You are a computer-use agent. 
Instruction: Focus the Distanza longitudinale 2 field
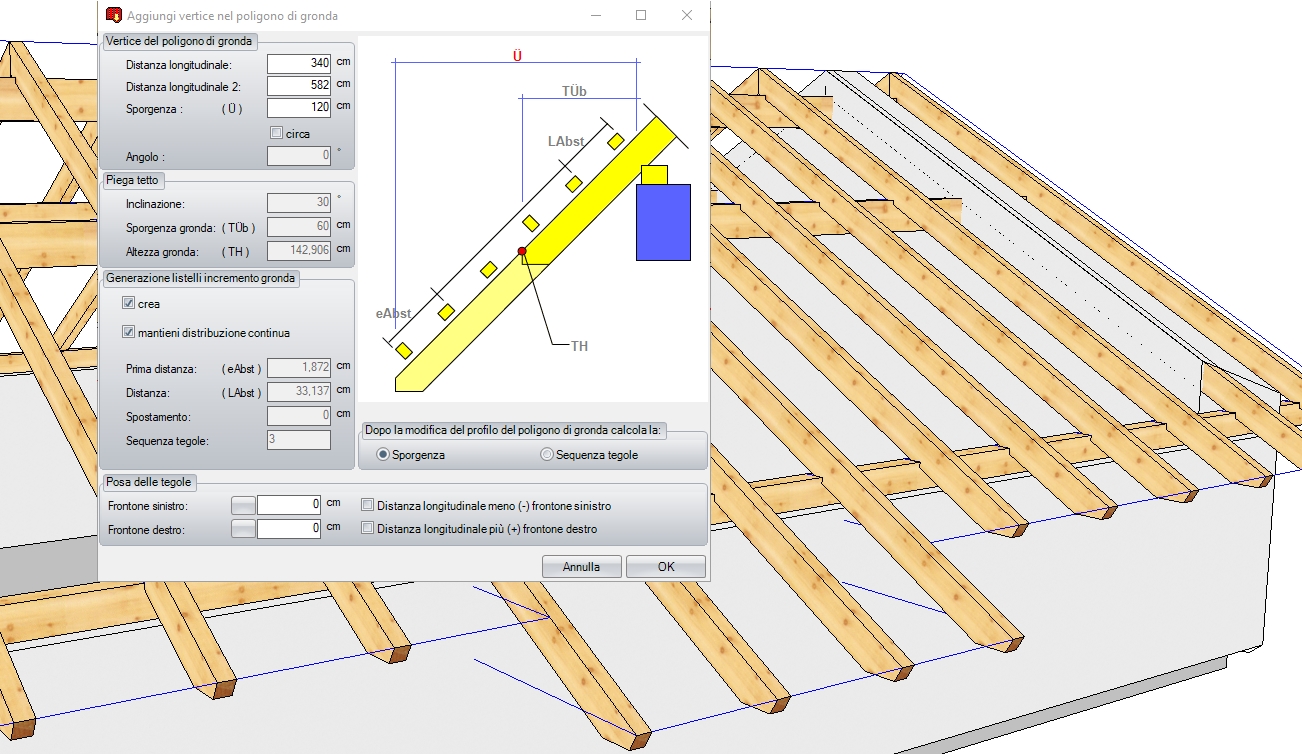[299, 86]
